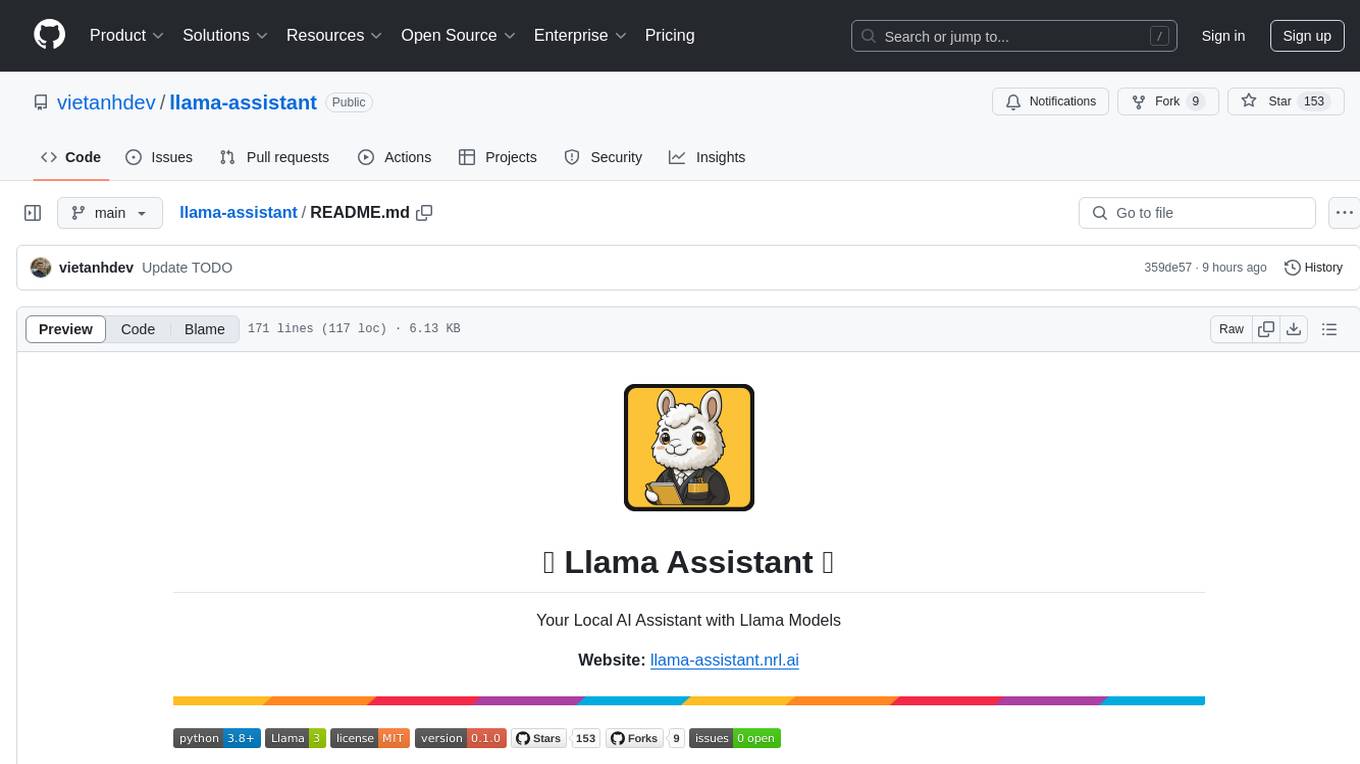Click the python 3.8+ badge

coord(217,738)
